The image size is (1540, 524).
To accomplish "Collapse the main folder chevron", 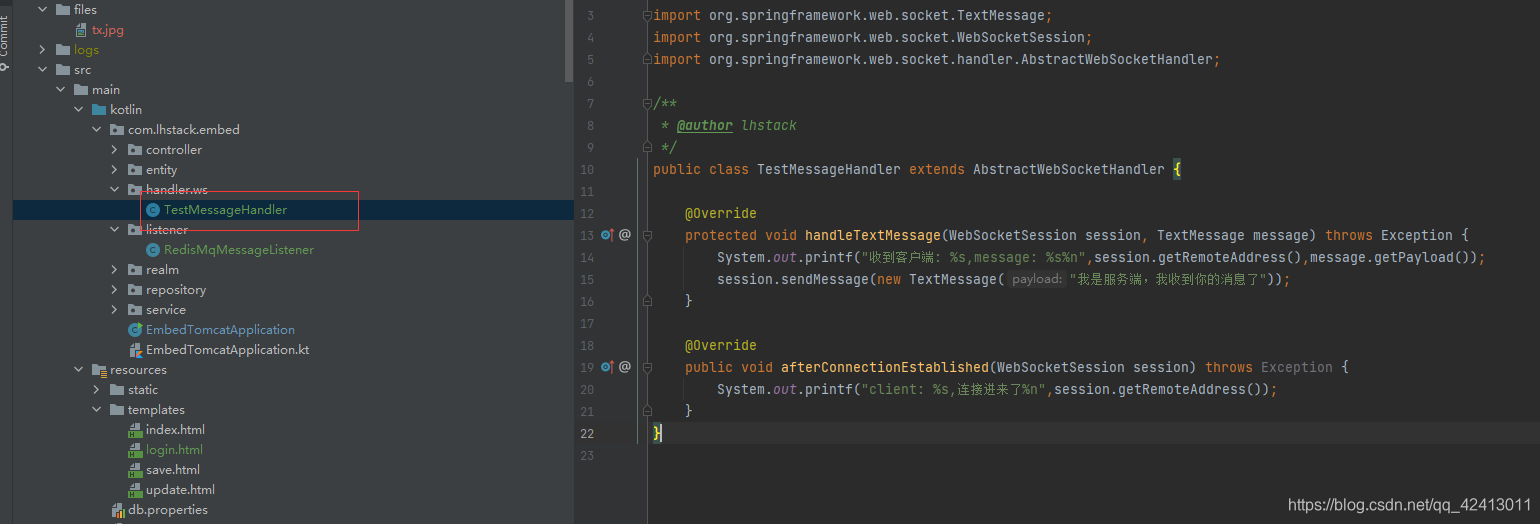I will point(60,89).
